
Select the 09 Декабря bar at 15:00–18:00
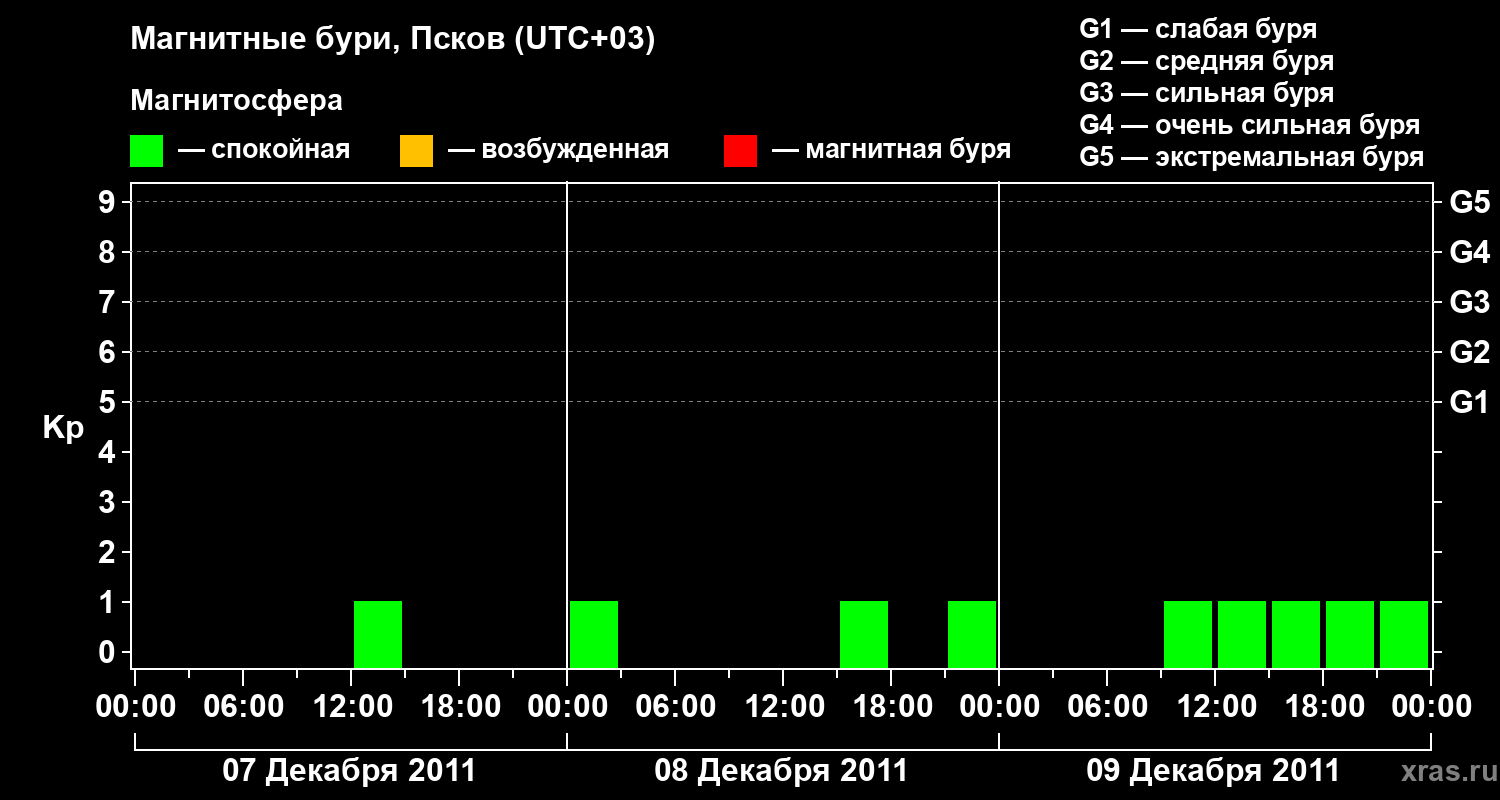tap(1296, 634)
